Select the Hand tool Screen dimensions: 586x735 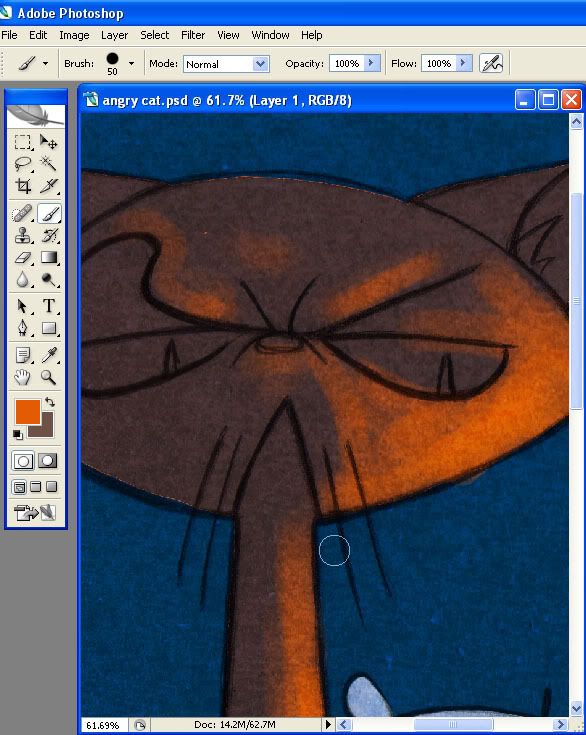pos(23,376)
